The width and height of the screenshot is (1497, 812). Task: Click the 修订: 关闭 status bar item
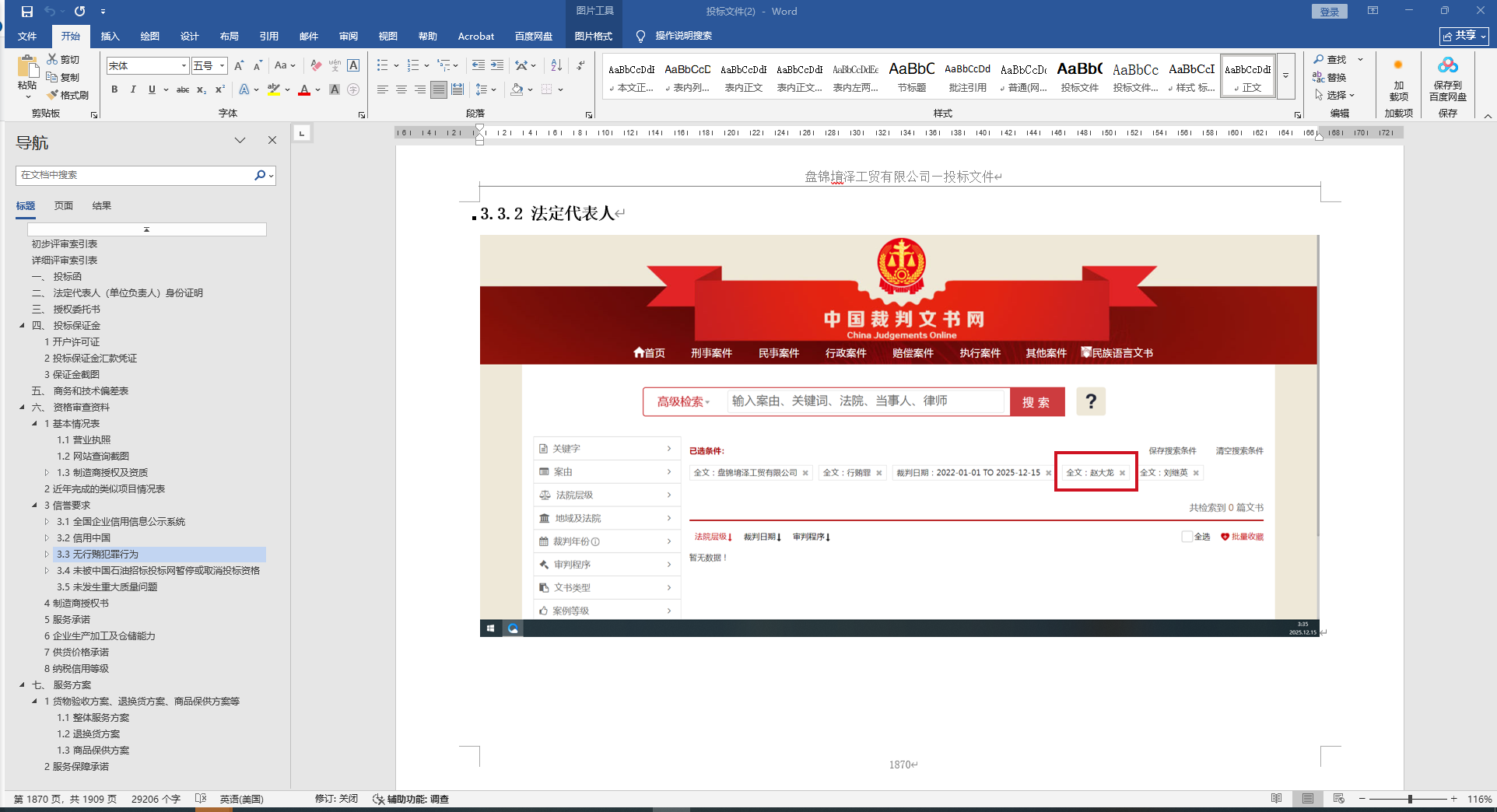click(x=336, y=799)
